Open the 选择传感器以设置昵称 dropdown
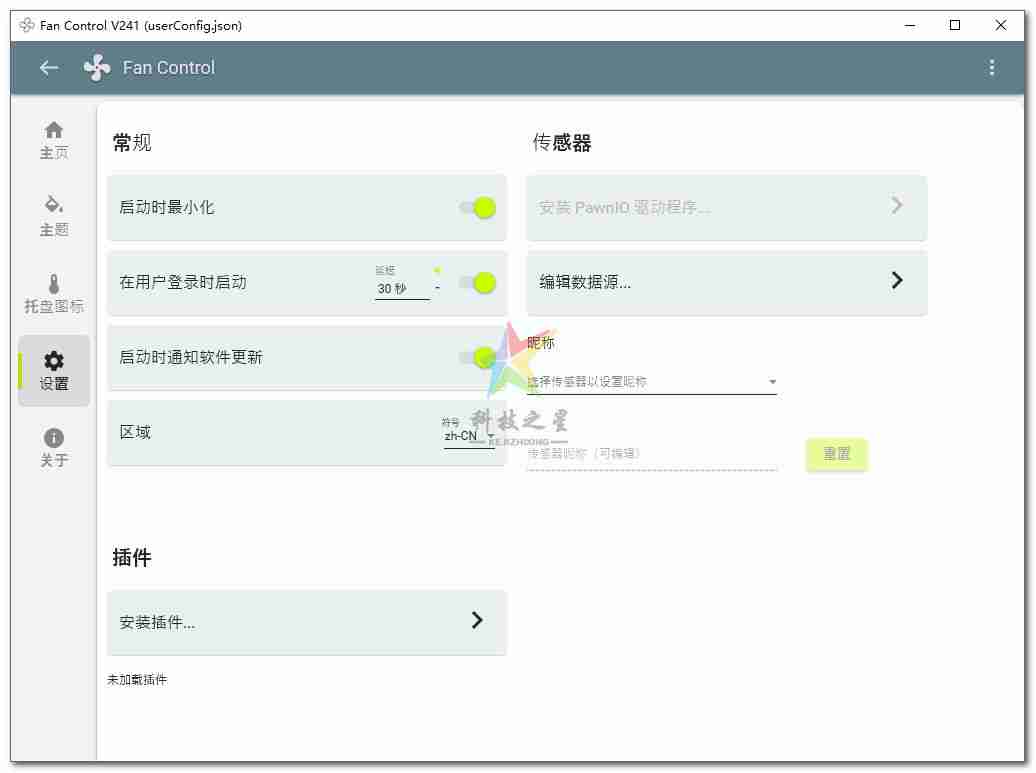The height and width of the screenshot is (773, 1036). pyautogui.click(x=651, y=381)
